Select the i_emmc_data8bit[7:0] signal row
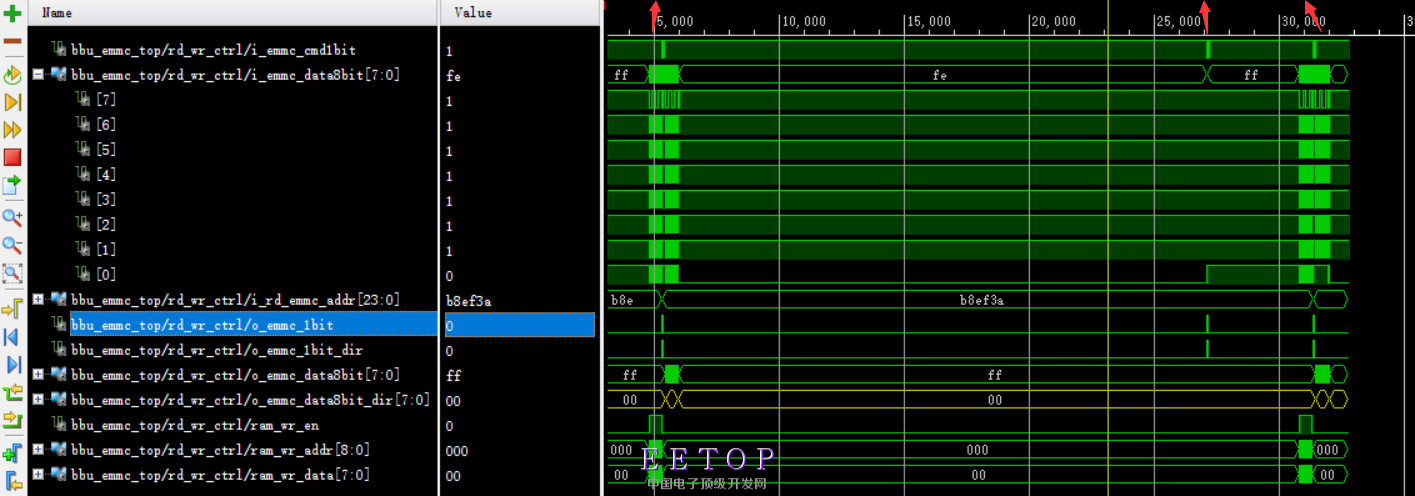 click(236, 74)
